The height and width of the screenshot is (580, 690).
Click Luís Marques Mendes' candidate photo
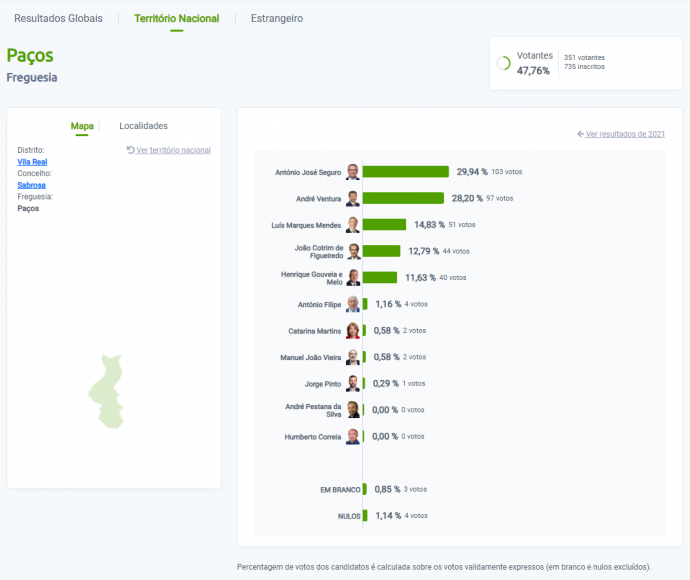pyautogui.click(x=352, y=225)
